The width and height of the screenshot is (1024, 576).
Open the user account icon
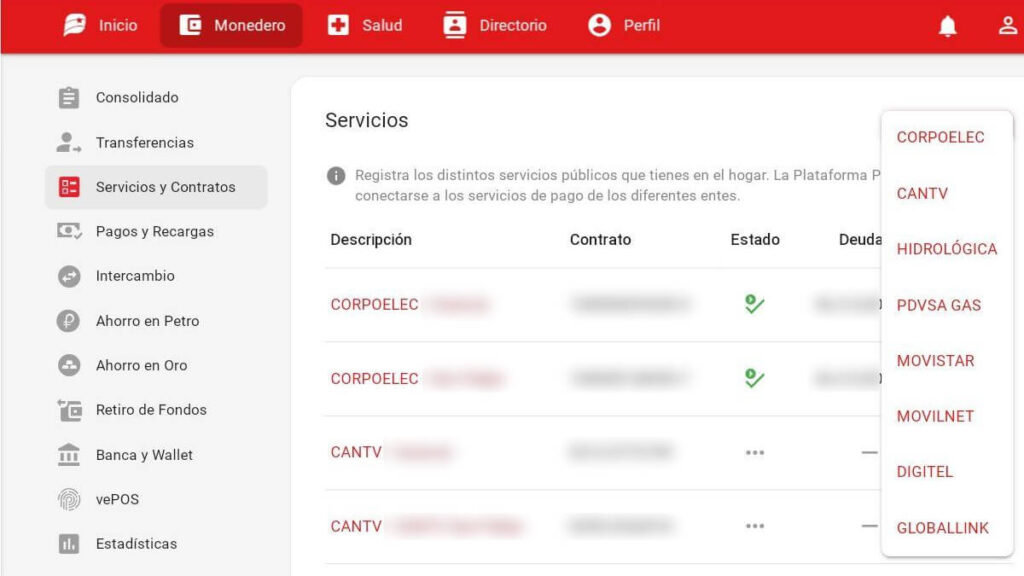(1007, 27)
